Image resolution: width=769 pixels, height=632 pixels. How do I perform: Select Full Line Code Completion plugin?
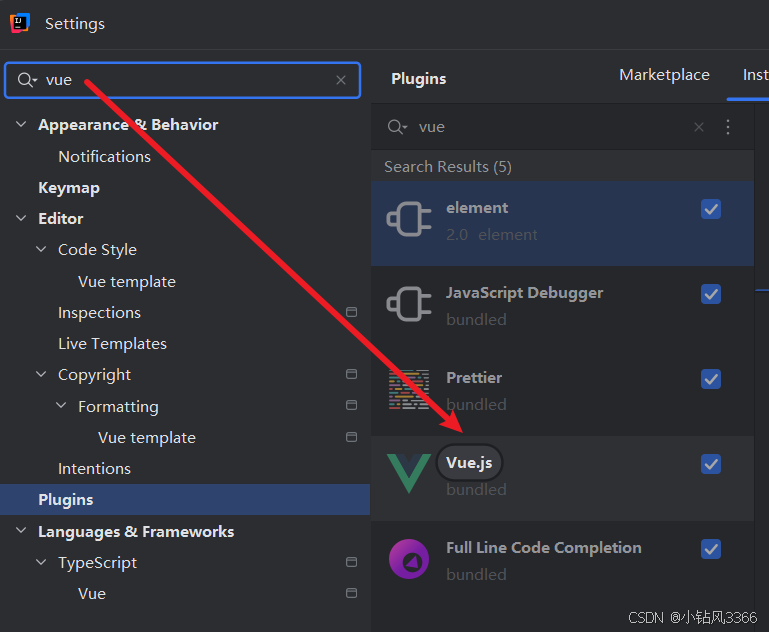click(562, 563)
